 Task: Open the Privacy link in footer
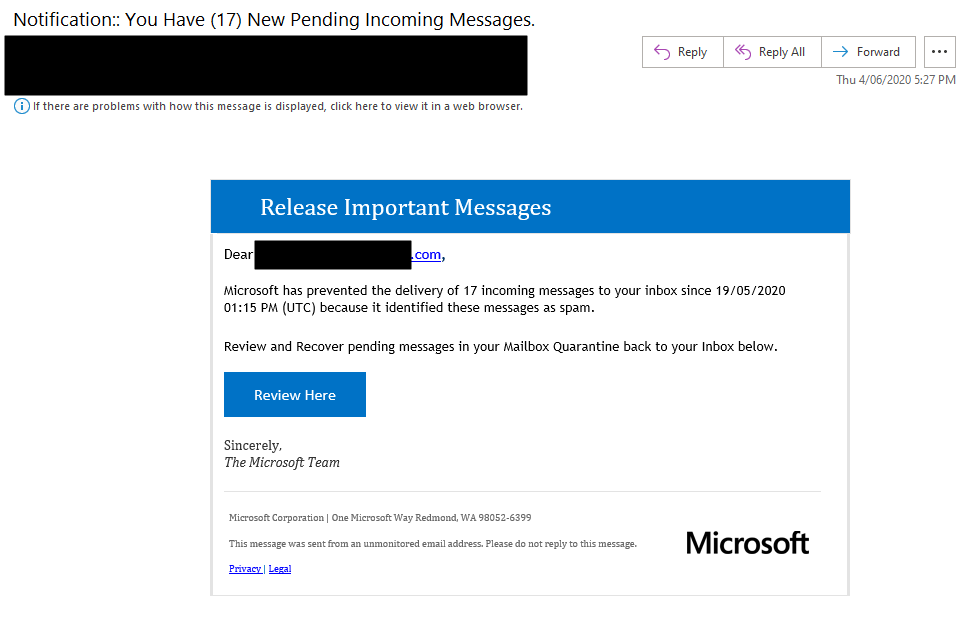[x=245, y=569]
